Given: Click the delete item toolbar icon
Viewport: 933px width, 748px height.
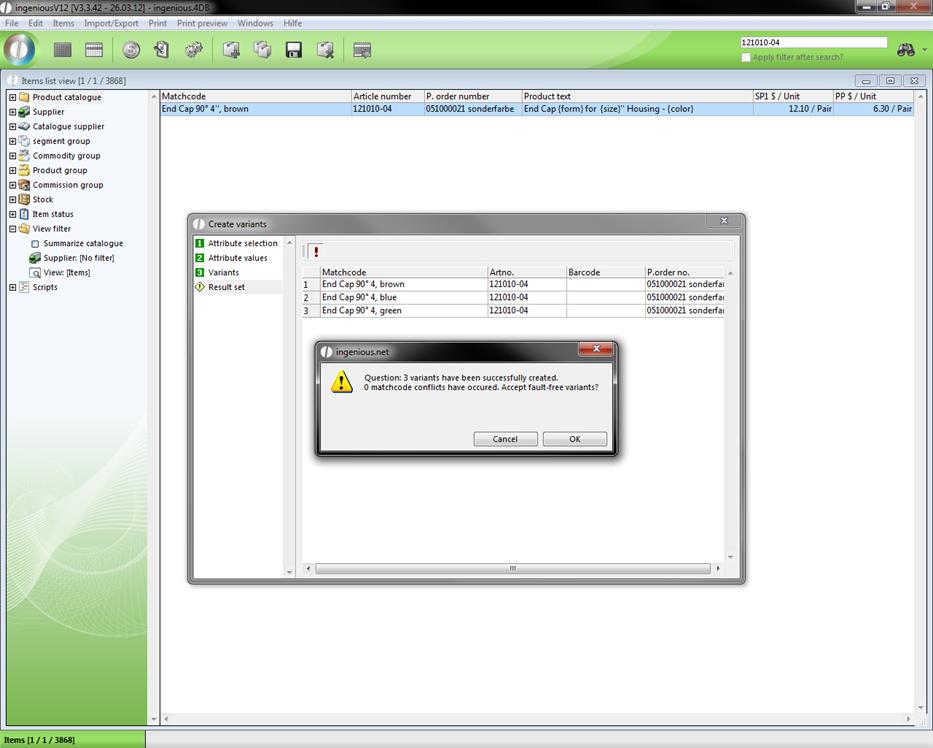Looking at the screenshot, I should (325, 50).
